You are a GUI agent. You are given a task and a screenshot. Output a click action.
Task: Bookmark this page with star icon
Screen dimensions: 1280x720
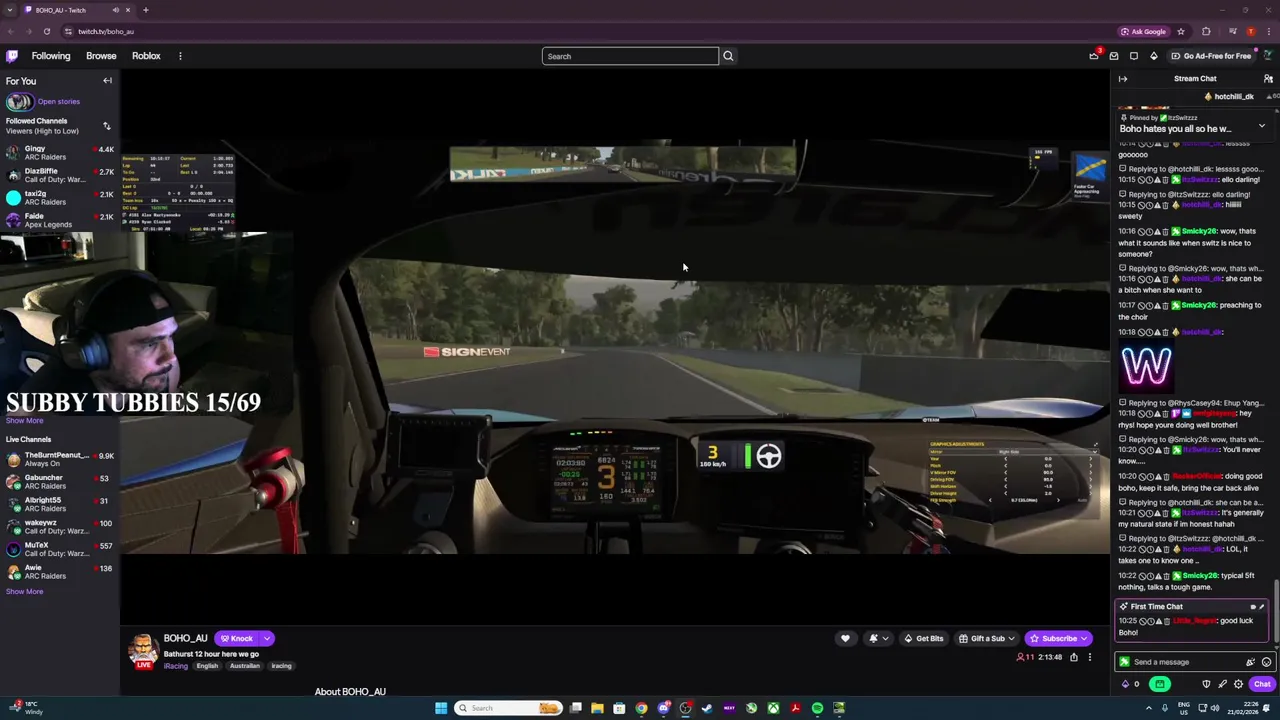pyautogui.click(x=1181, y=31)
